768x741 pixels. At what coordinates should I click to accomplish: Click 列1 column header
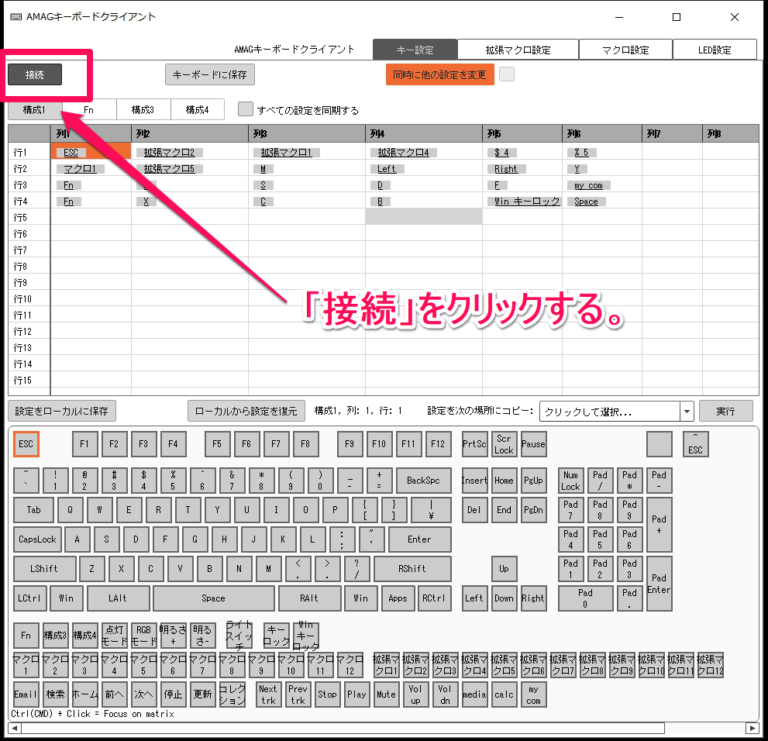point(91,133)
